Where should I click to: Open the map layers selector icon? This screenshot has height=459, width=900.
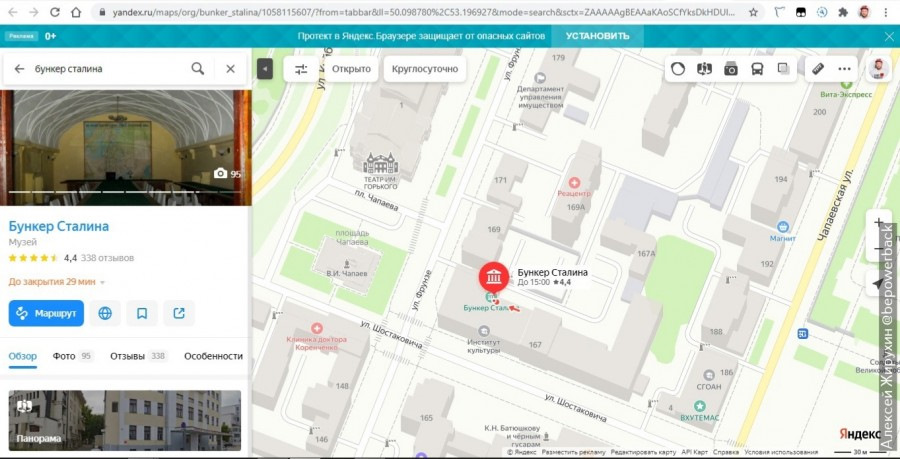[x=783, y=69]
